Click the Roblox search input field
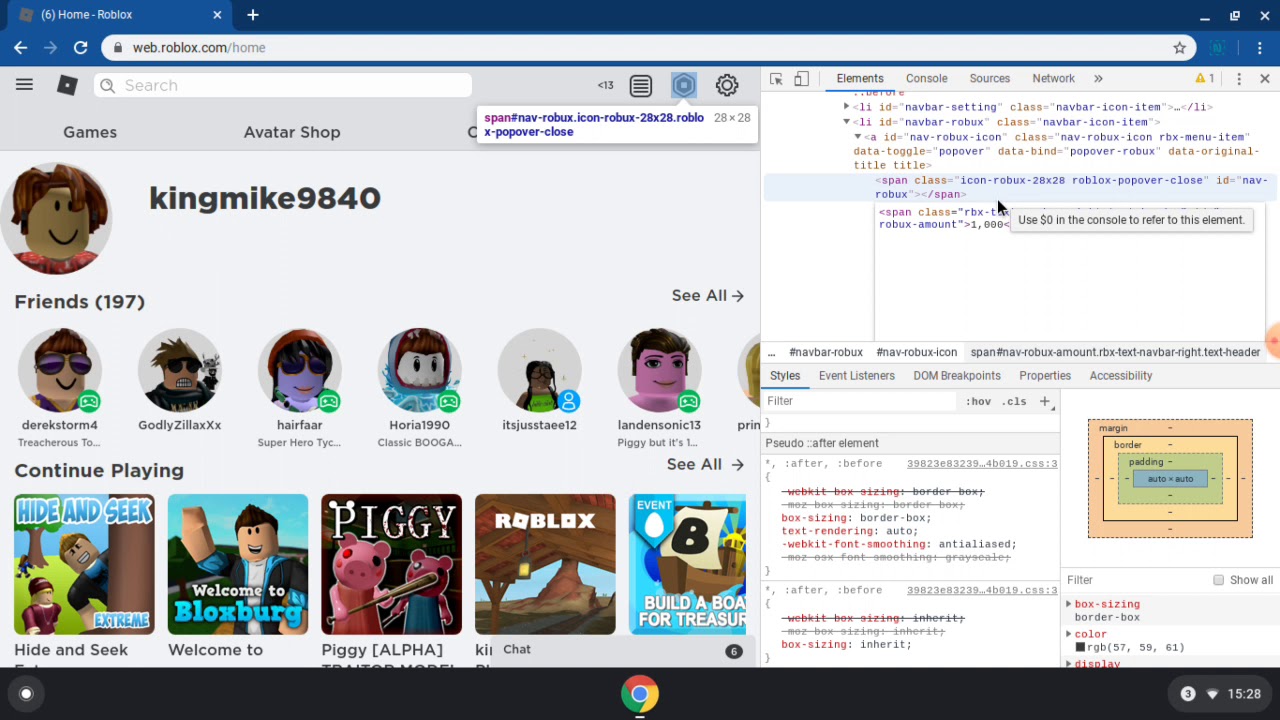1280x720 pixels. tap(283, 86)
